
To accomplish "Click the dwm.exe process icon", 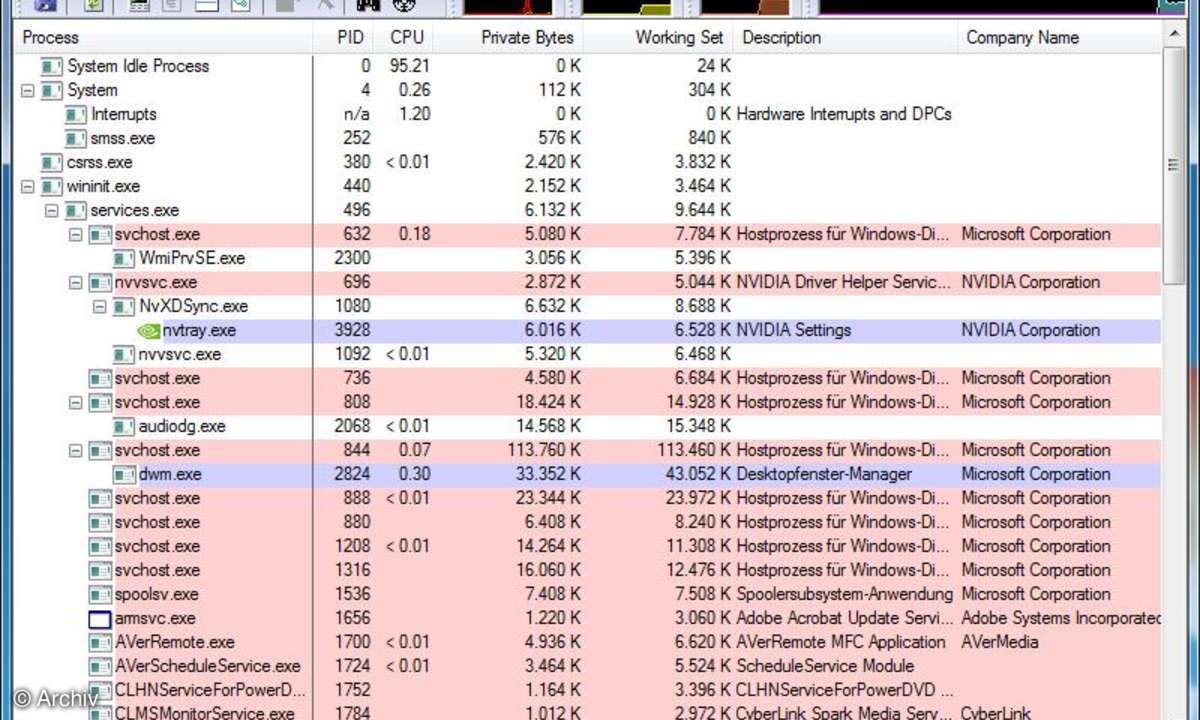I will [x=124, y=474].
